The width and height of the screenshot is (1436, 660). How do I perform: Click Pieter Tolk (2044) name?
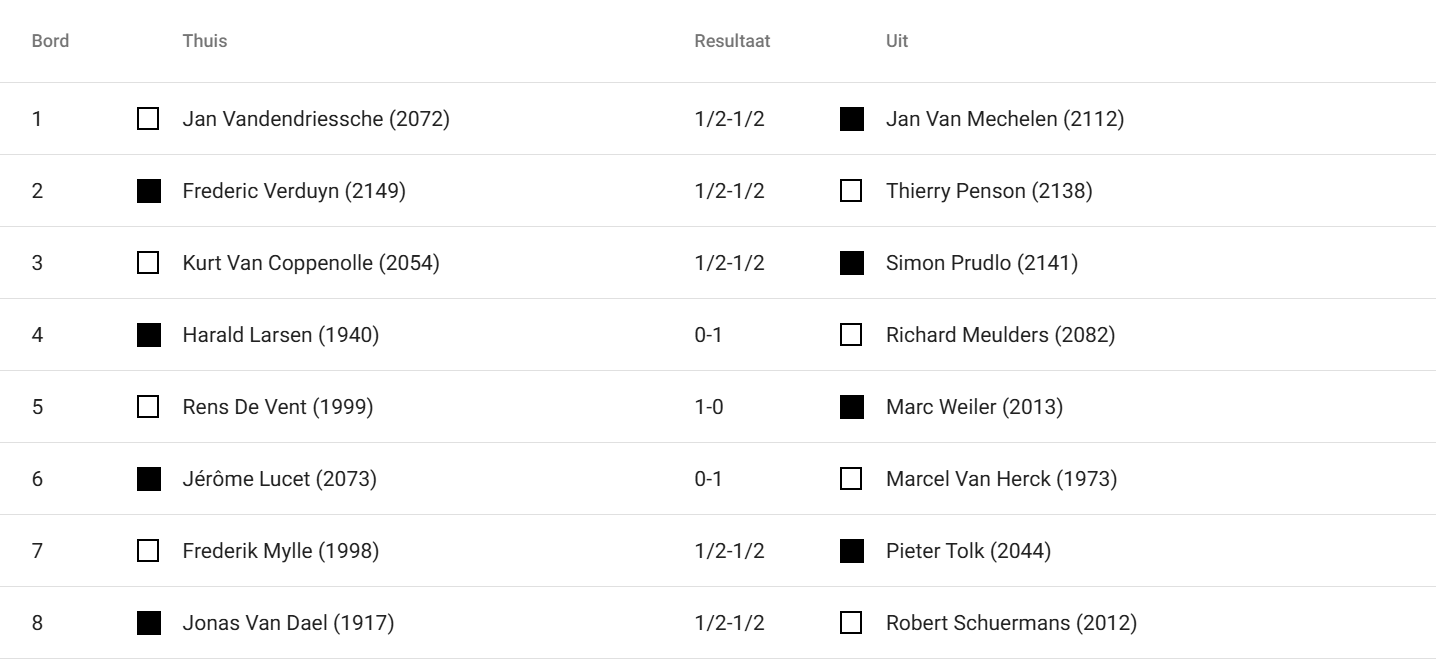968,551
